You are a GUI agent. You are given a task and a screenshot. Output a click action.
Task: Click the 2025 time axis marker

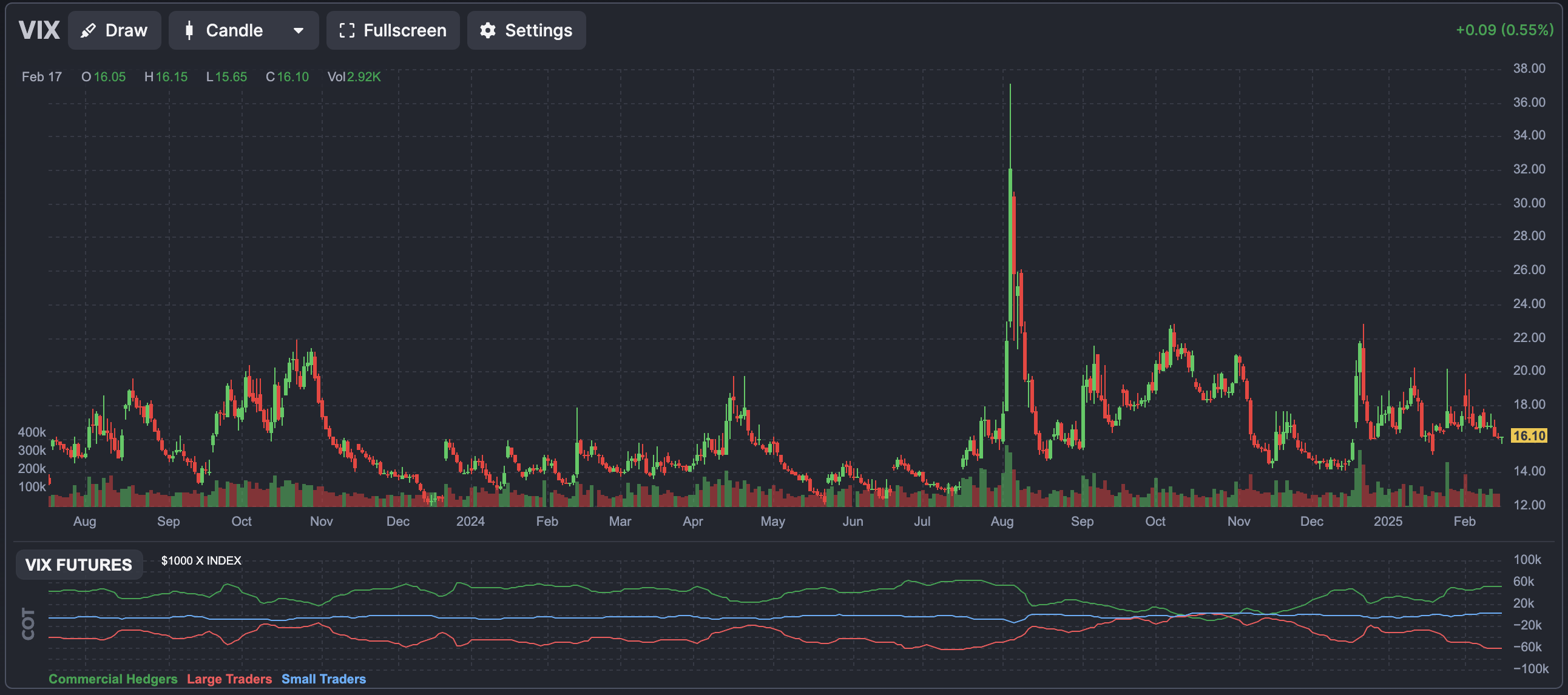pyautogui.click(x=1388, y=522)
